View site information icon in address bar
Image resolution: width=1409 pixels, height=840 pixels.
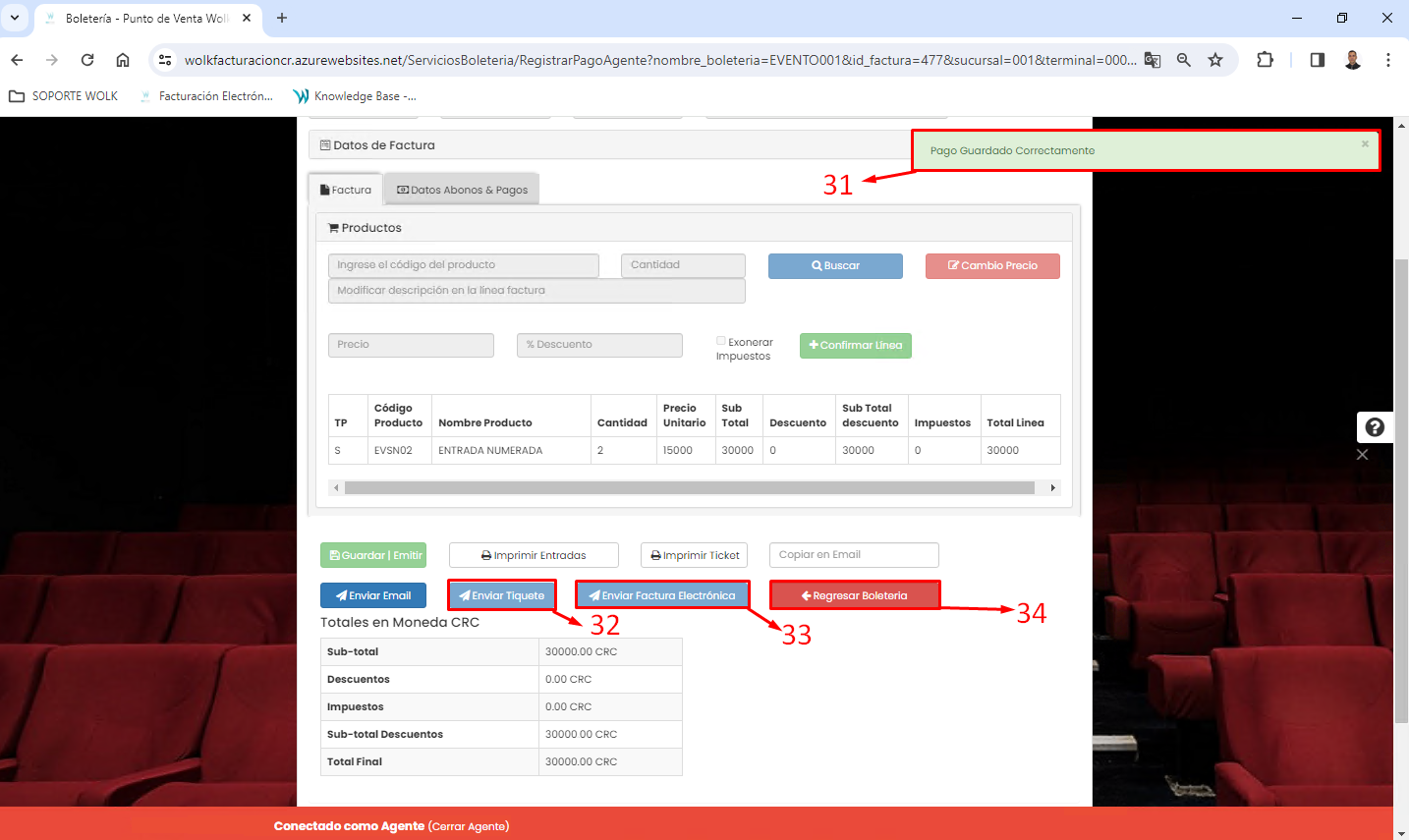[165, 60]
